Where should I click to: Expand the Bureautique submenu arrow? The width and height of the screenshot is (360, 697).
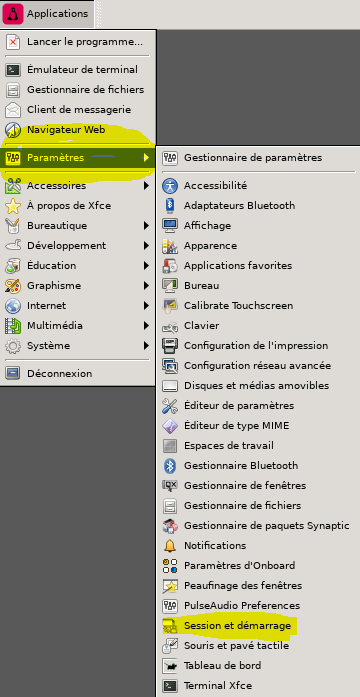click(146, 226)
